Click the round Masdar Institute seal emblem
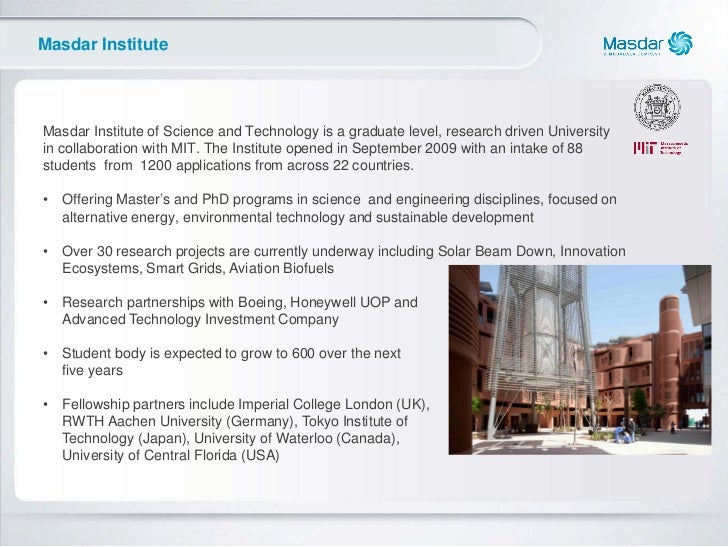This screenshot has height=547, width=728. click(657, 107)
